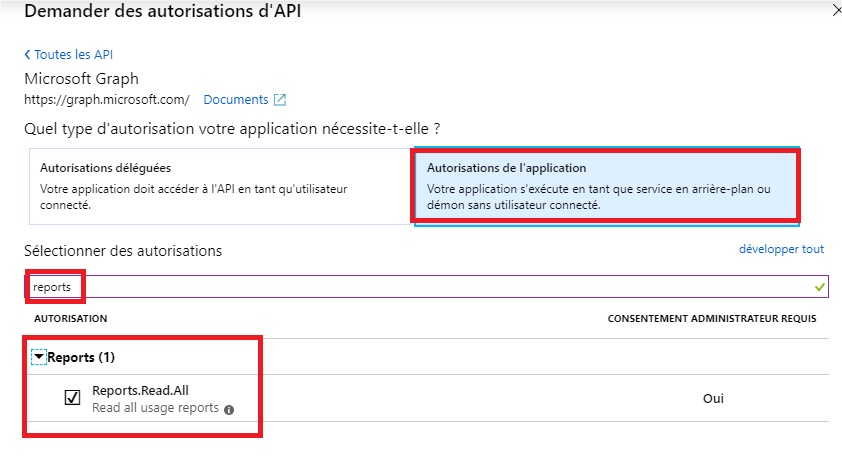Image resolution: width=842 pixels, height=457 pixels.
Task: Click the AUTORISATION column header
Action: click(71, 318)
